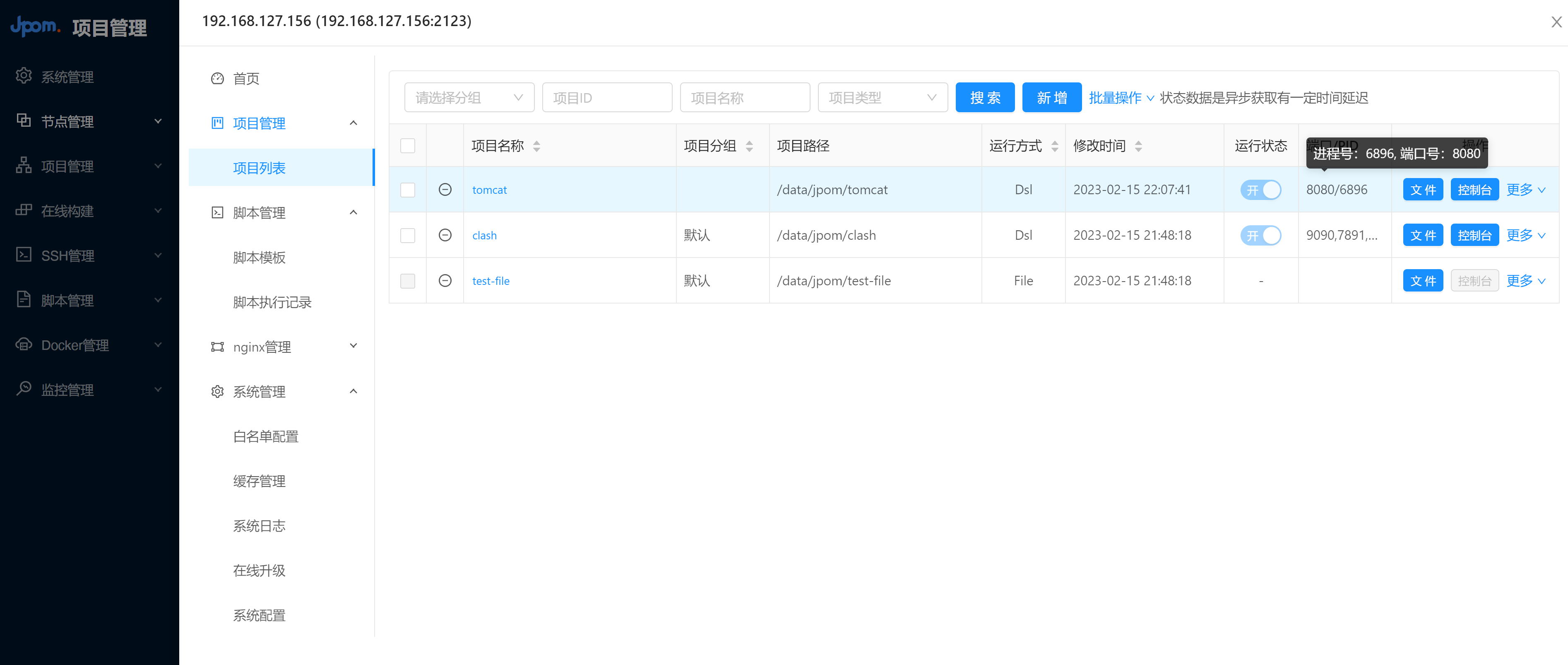This screenshot has width=1568, height=665.
Task: Click the 在线构建 icon in dark sidebar
Action: [x=24, y=210]
